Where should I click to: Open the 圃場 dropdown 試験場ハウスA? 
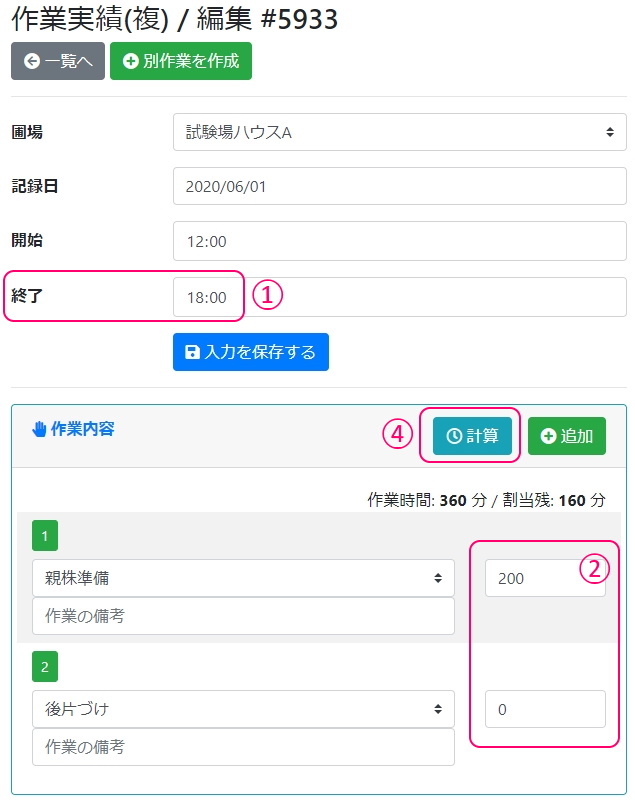coord(399,132)
